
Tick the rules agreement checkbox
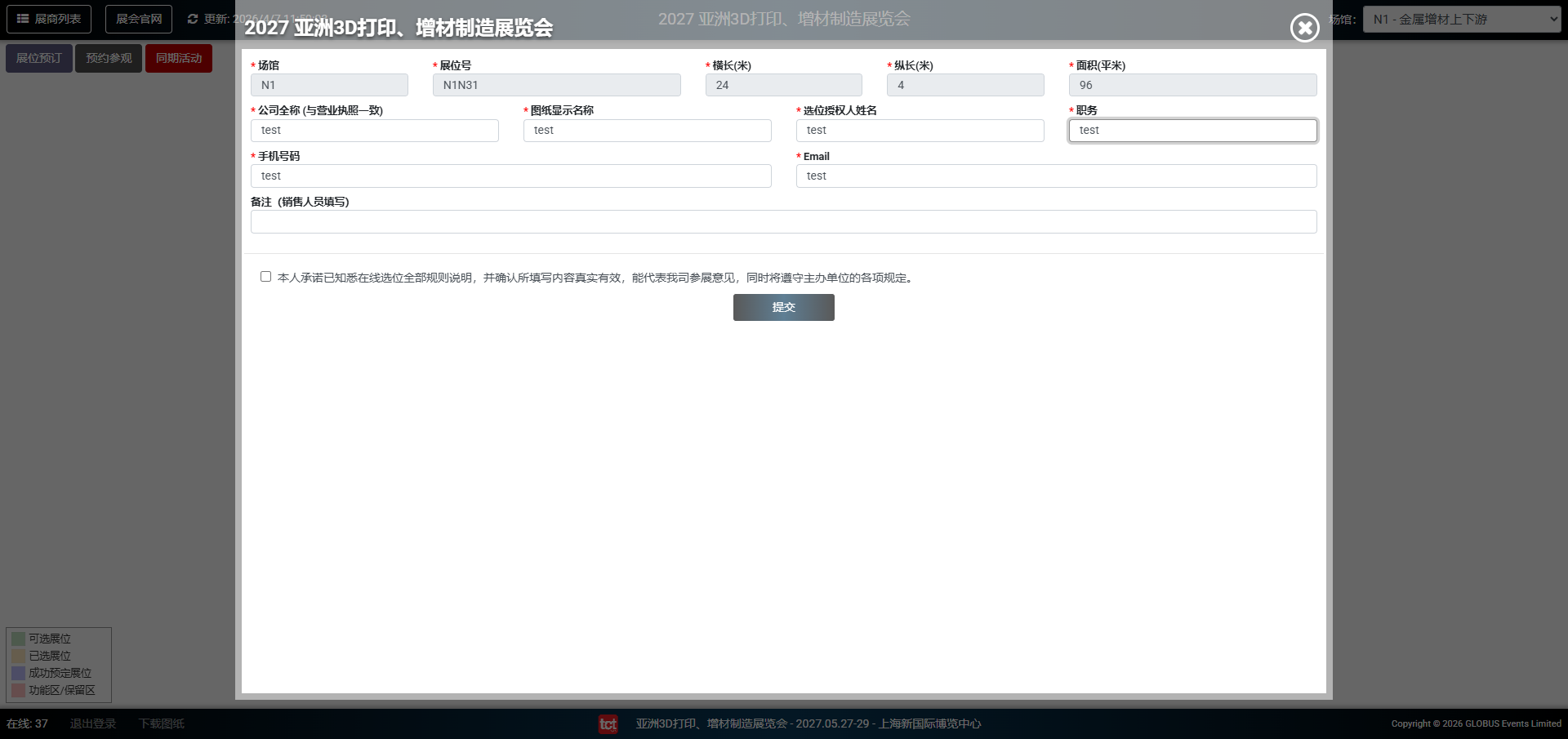pos(265,277)
